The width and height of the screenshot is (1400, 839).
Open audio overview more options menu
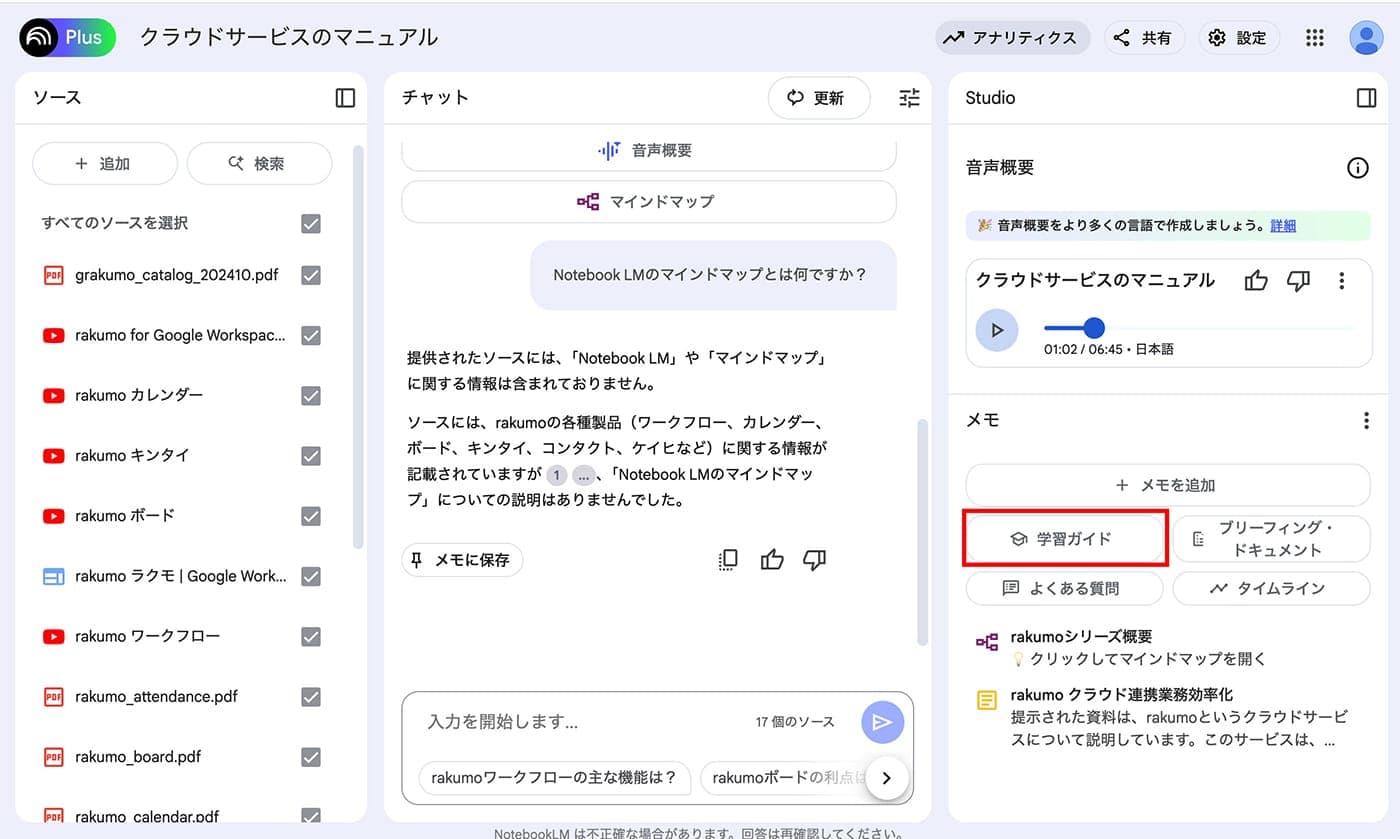click(1342, 281)
